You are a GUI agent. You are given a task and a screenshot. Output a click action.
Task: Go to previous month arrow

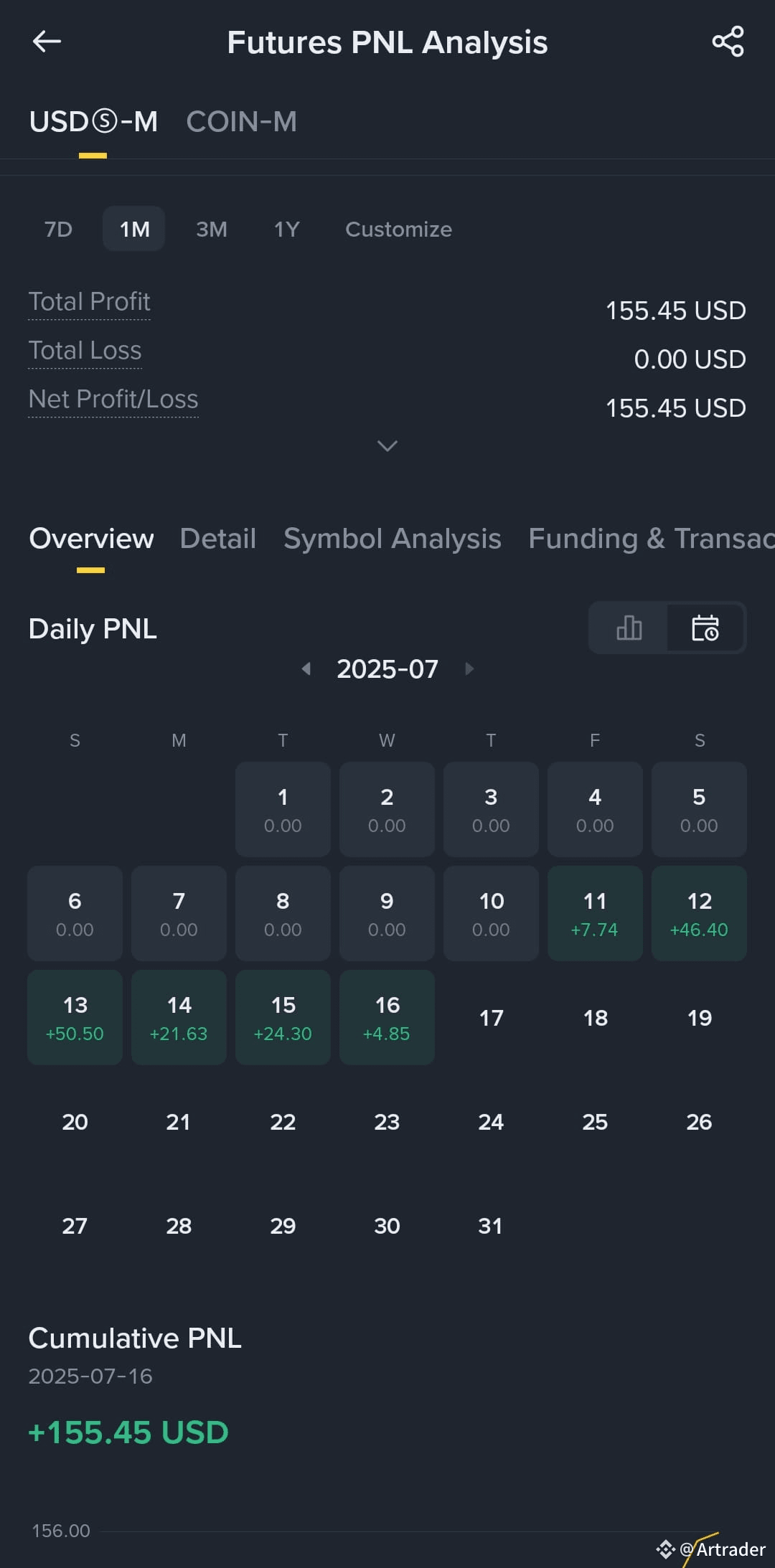pyautogui.click(x=306, y=669)
